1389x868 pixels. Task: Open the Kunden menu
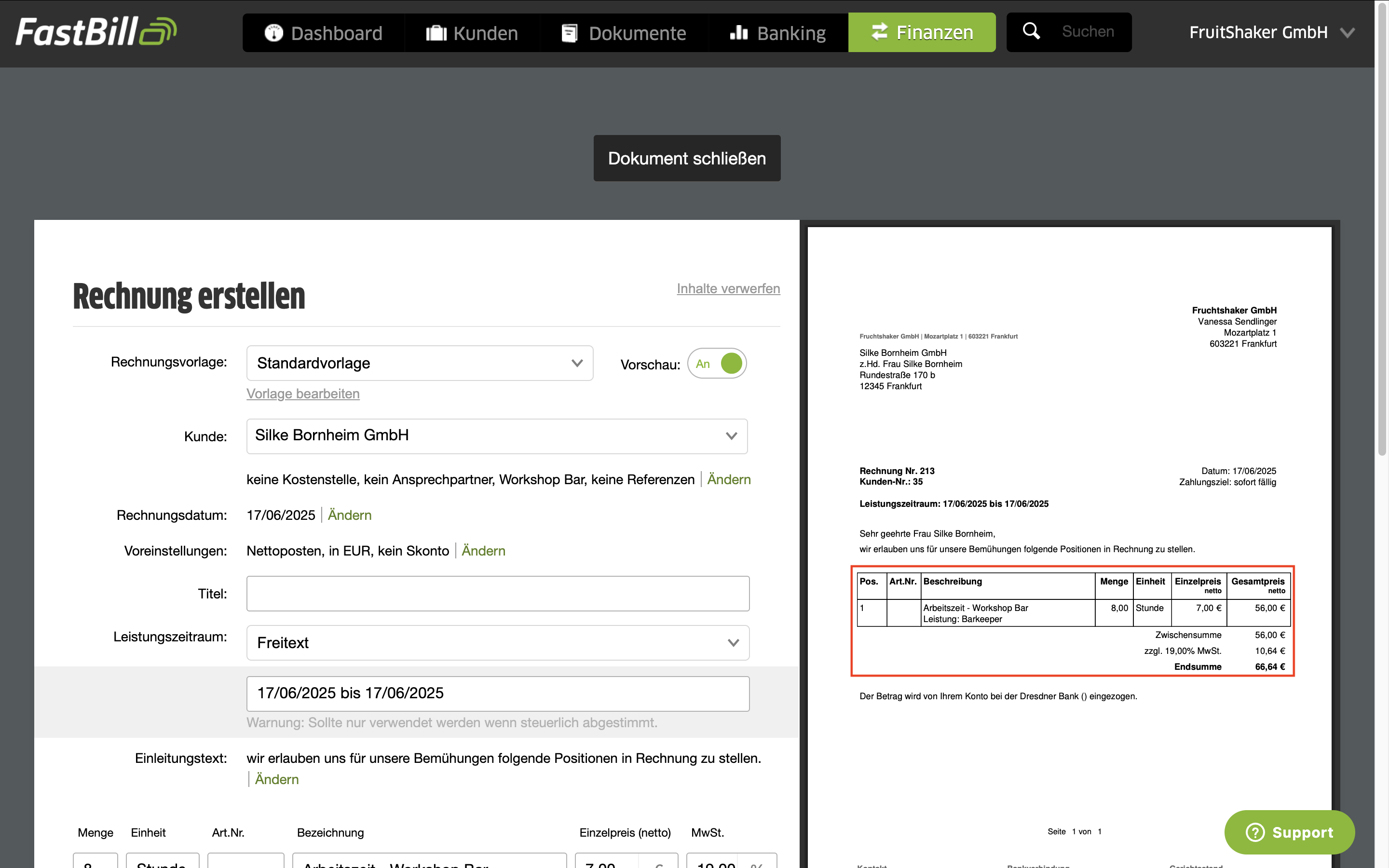tap(472, 33)
